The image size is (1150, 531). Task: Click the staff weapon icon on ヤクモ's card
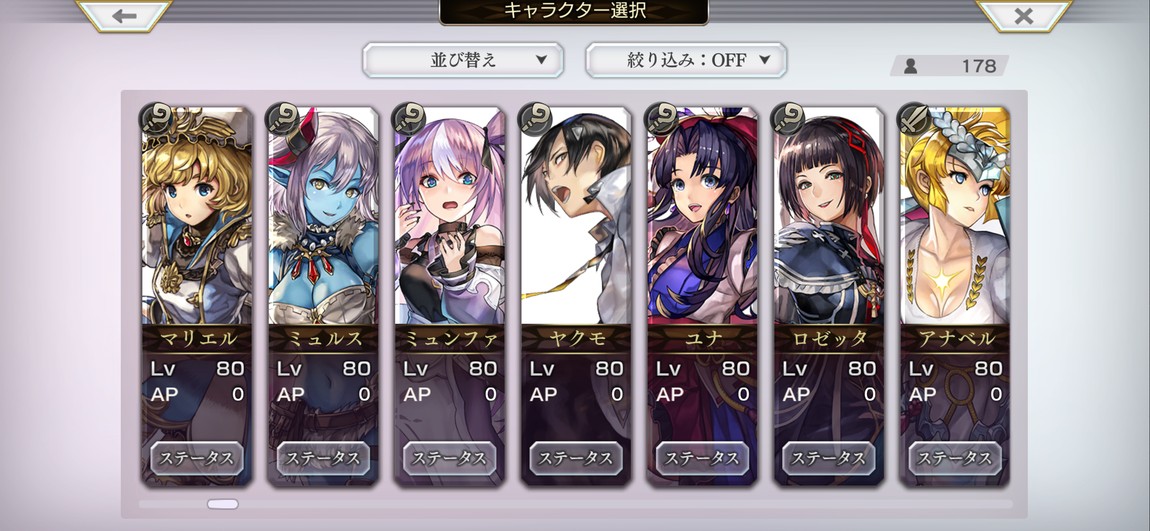535,119
